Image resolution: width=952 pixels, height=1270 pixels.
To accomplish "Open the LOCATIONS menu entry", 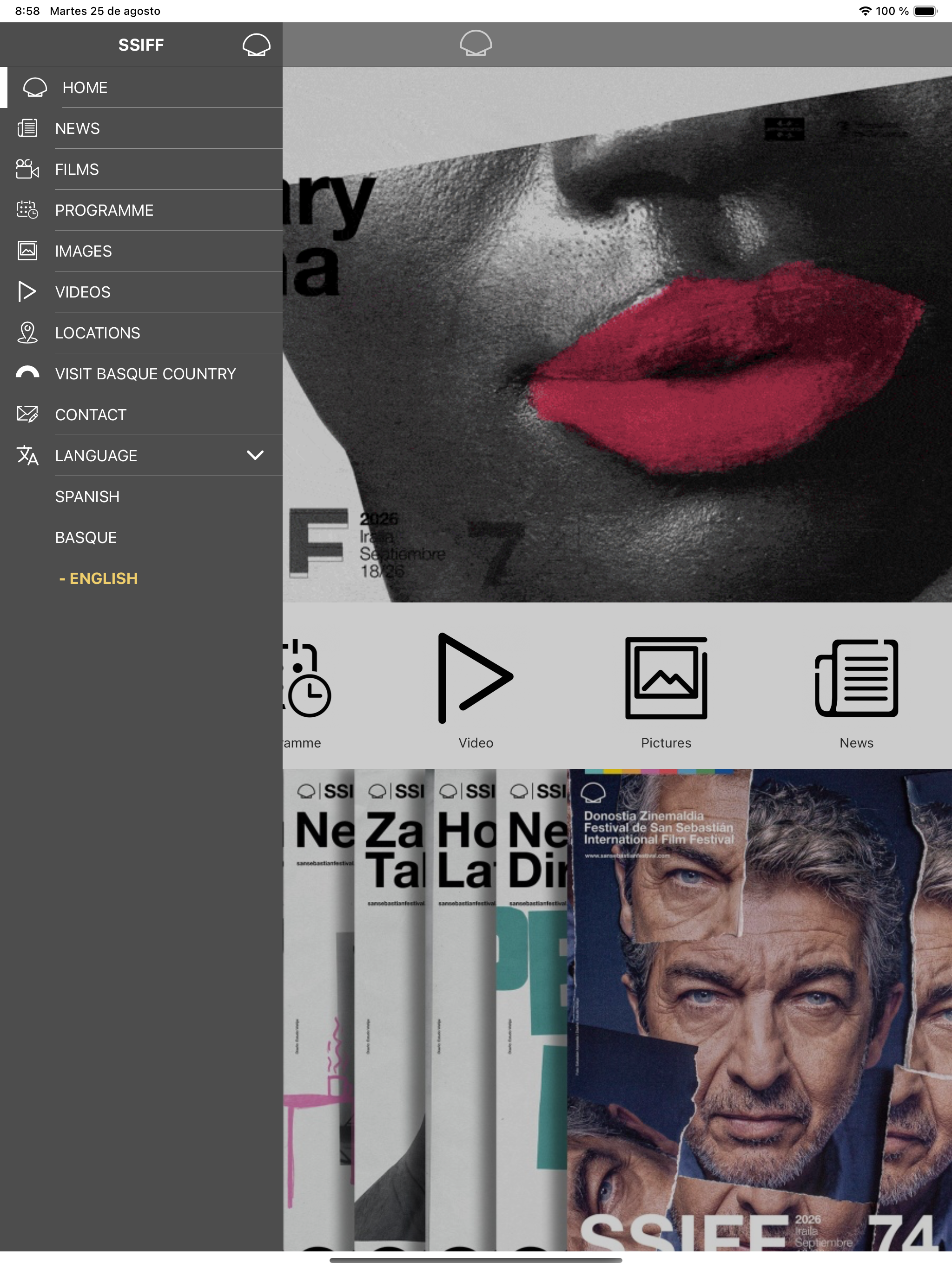I will pos(141,333).
